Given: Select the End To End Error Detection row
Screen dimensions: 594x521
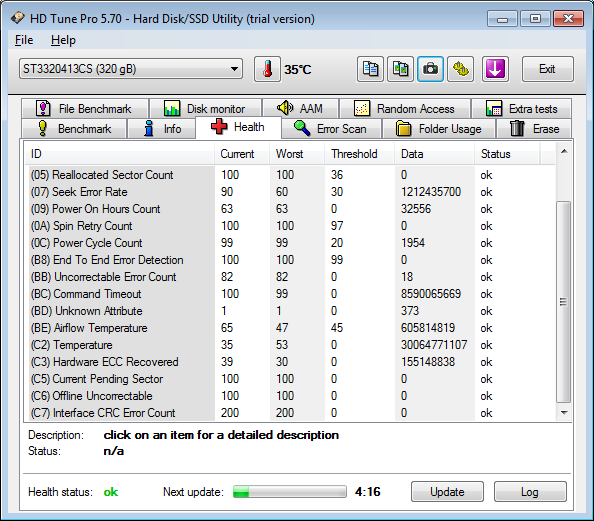Looking at the screenshot, I should 290,260.
